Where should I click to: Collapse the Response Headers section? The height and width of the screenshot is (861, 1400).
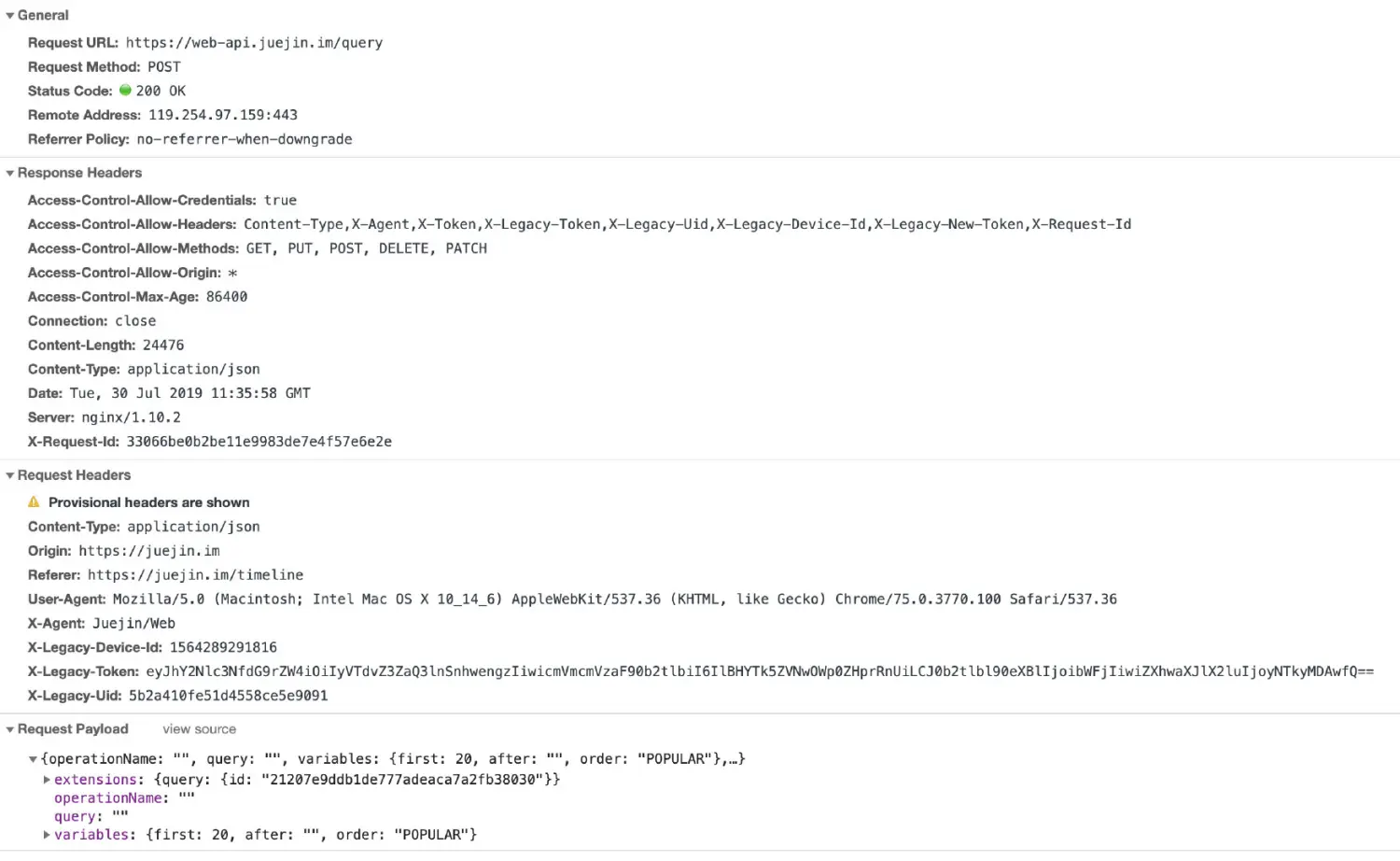pyautogui.click(x=10, y=174)
